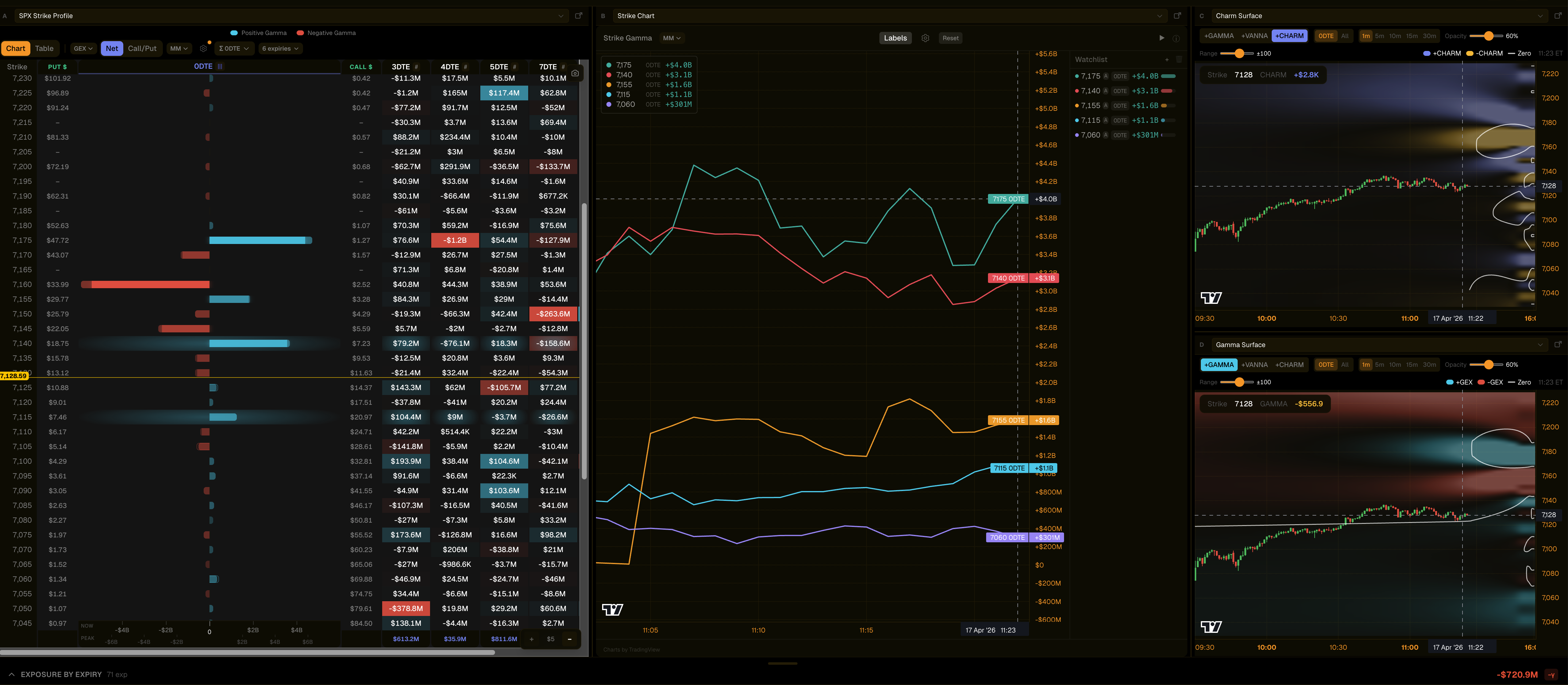The image size is (1568, 685).
Task: Adjust Charm Surface Opacity slider
Action: [1488, 36]
